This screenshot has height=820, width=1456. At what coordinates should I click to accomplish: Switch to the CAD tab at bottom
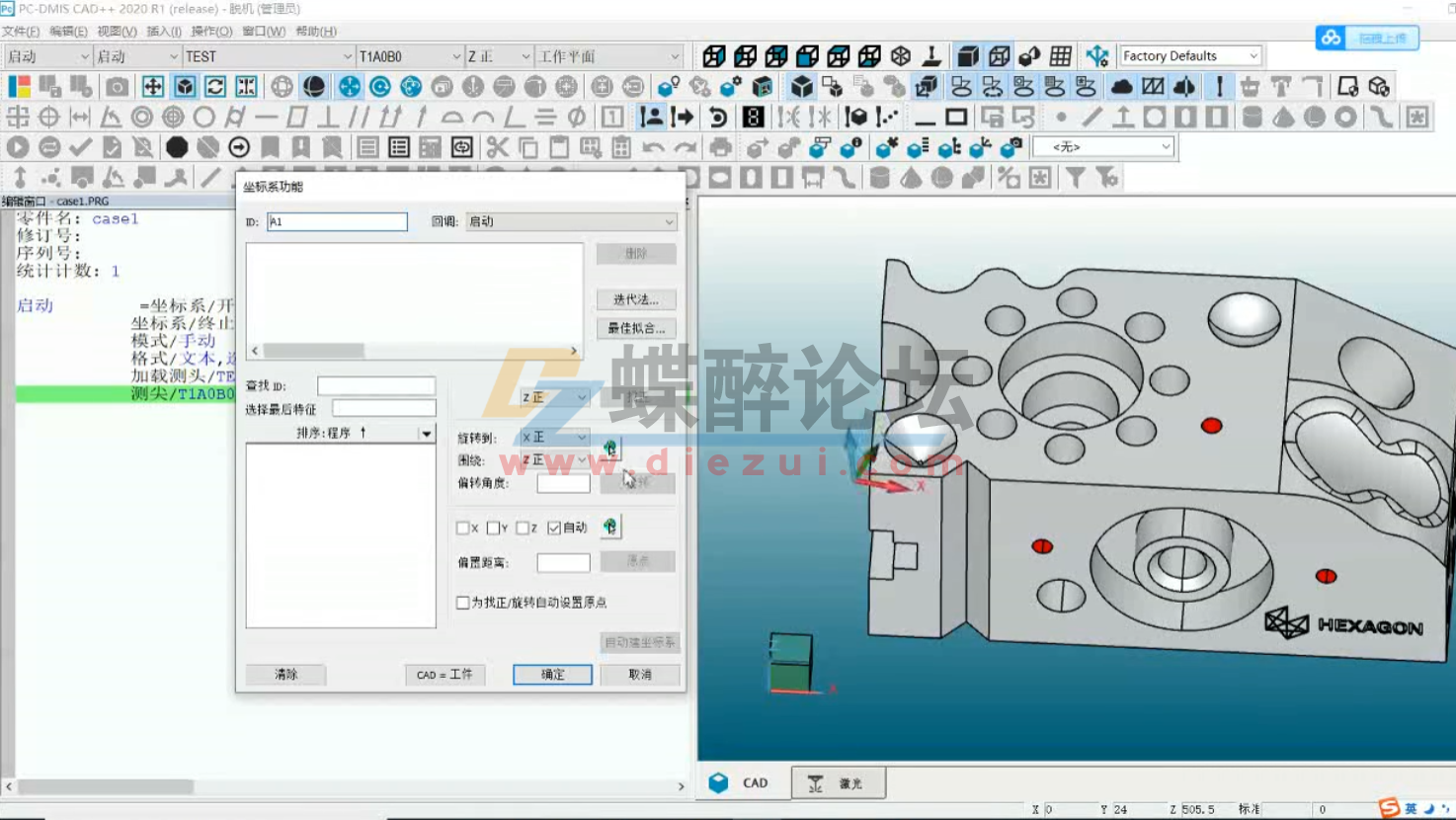[x=742, y=781]
